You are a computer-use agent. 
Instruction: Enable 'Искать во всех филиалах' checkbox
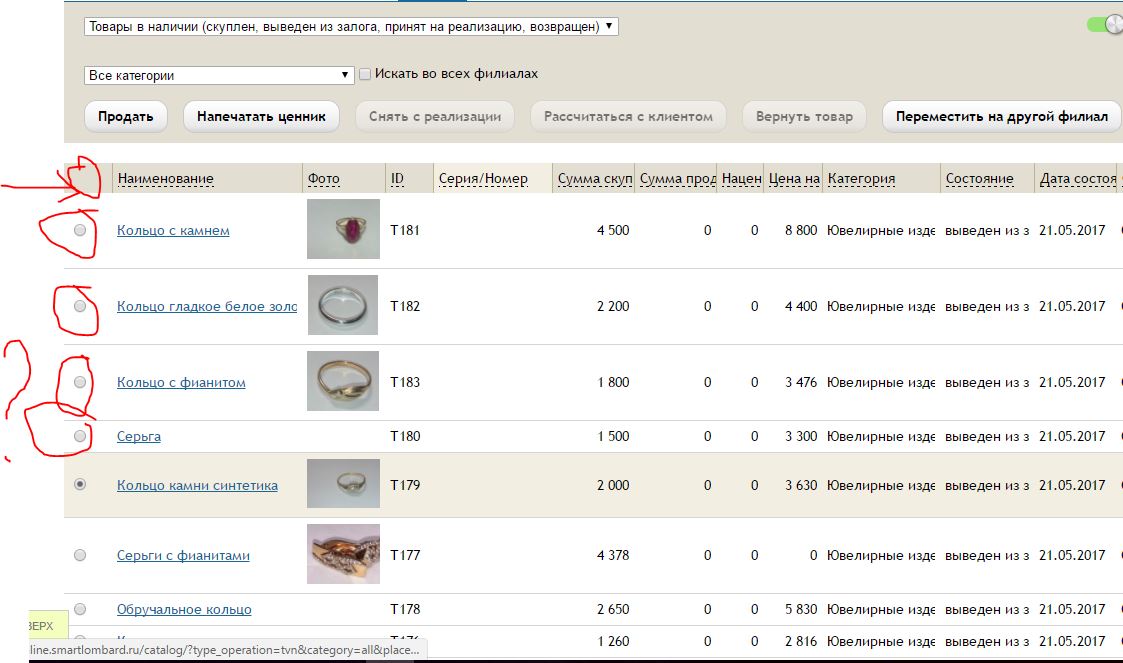point(365,74)
